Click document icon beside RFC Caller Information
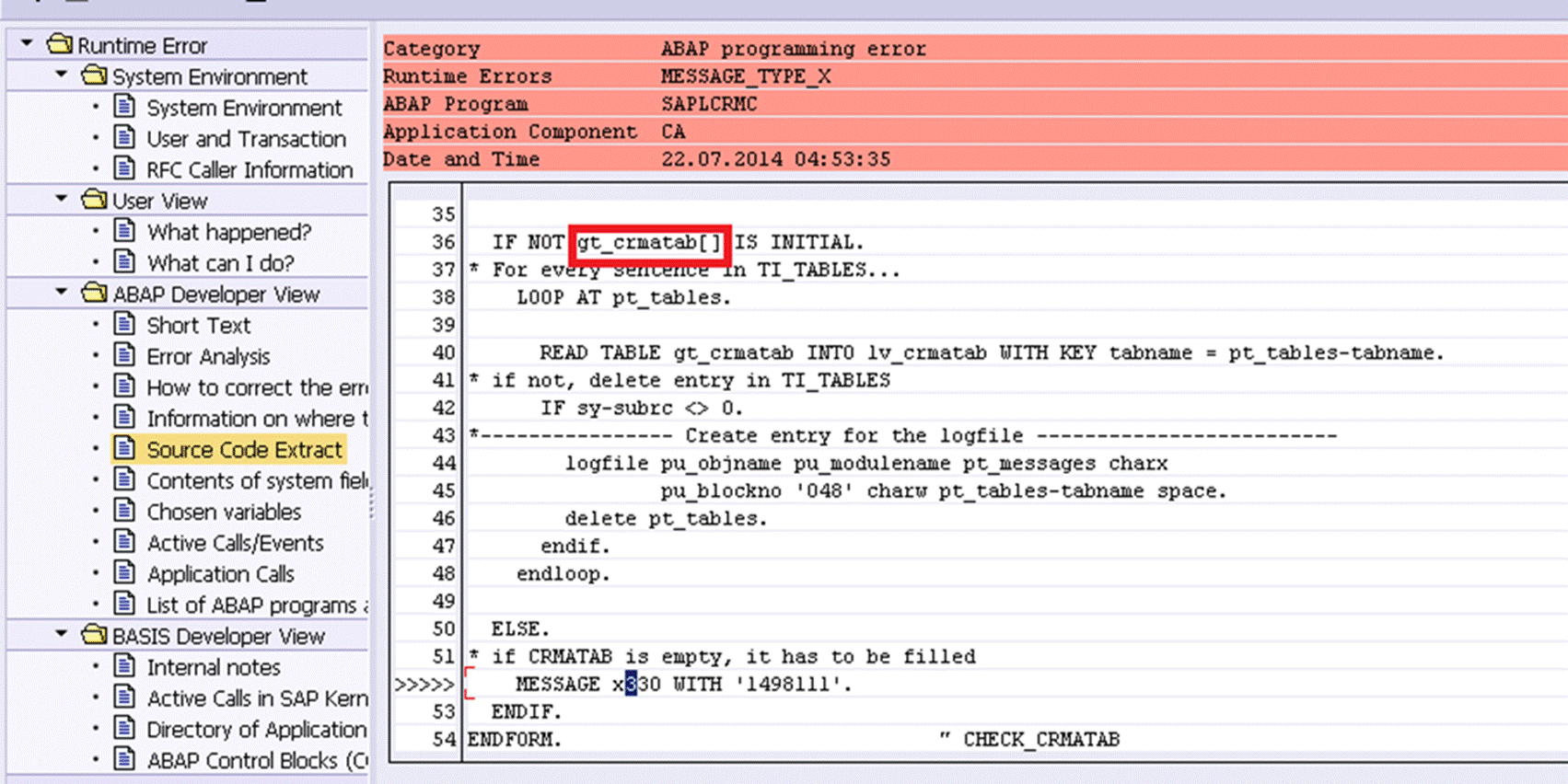Image resolution: width=1568 pixels, height=784 pixels. click(x=124, y=169)
